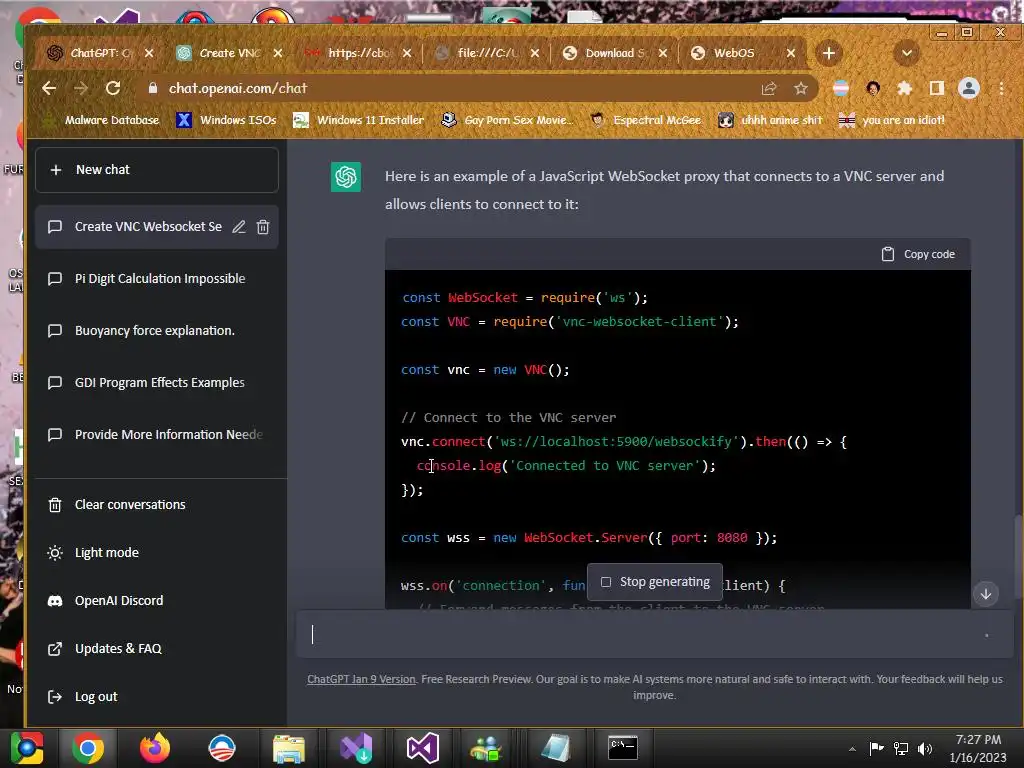This screenshot has height=768, width=1024.
Task: Click the Action Center flag tray icon
Action: point(876,748)
